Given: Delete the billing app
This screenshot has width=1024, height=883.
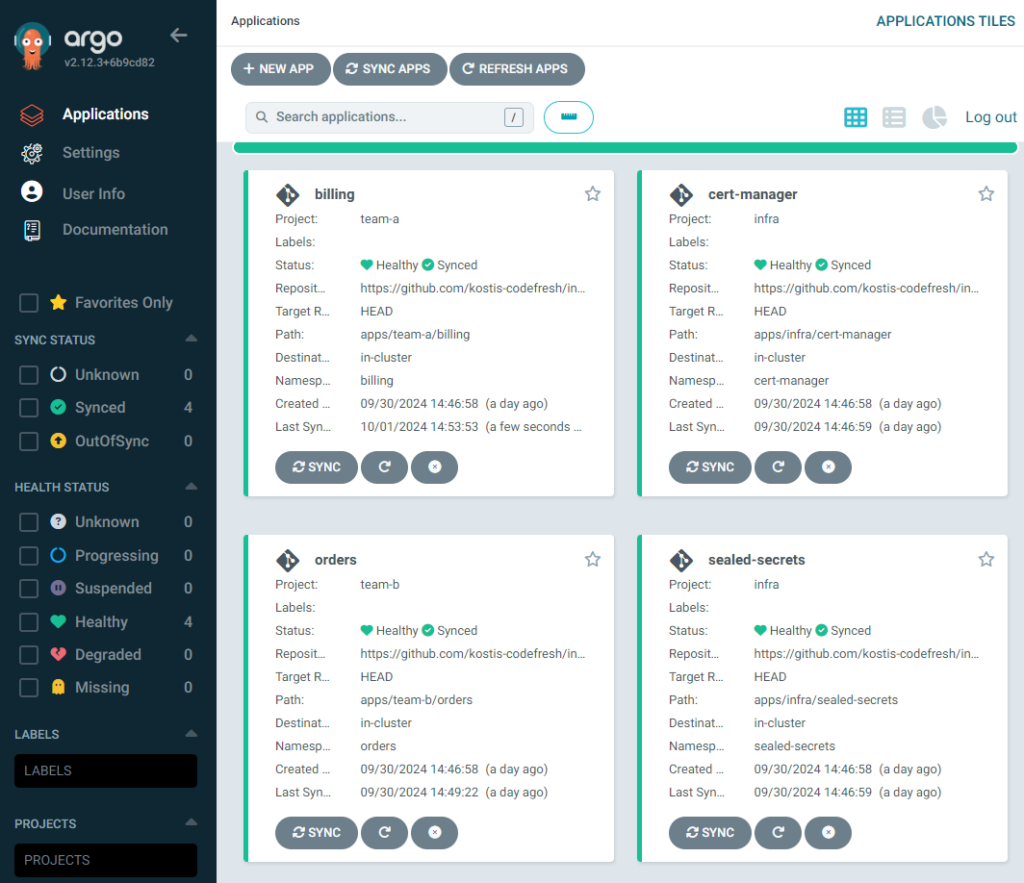Looking at the screenshot, I should (x=435, y=467).
